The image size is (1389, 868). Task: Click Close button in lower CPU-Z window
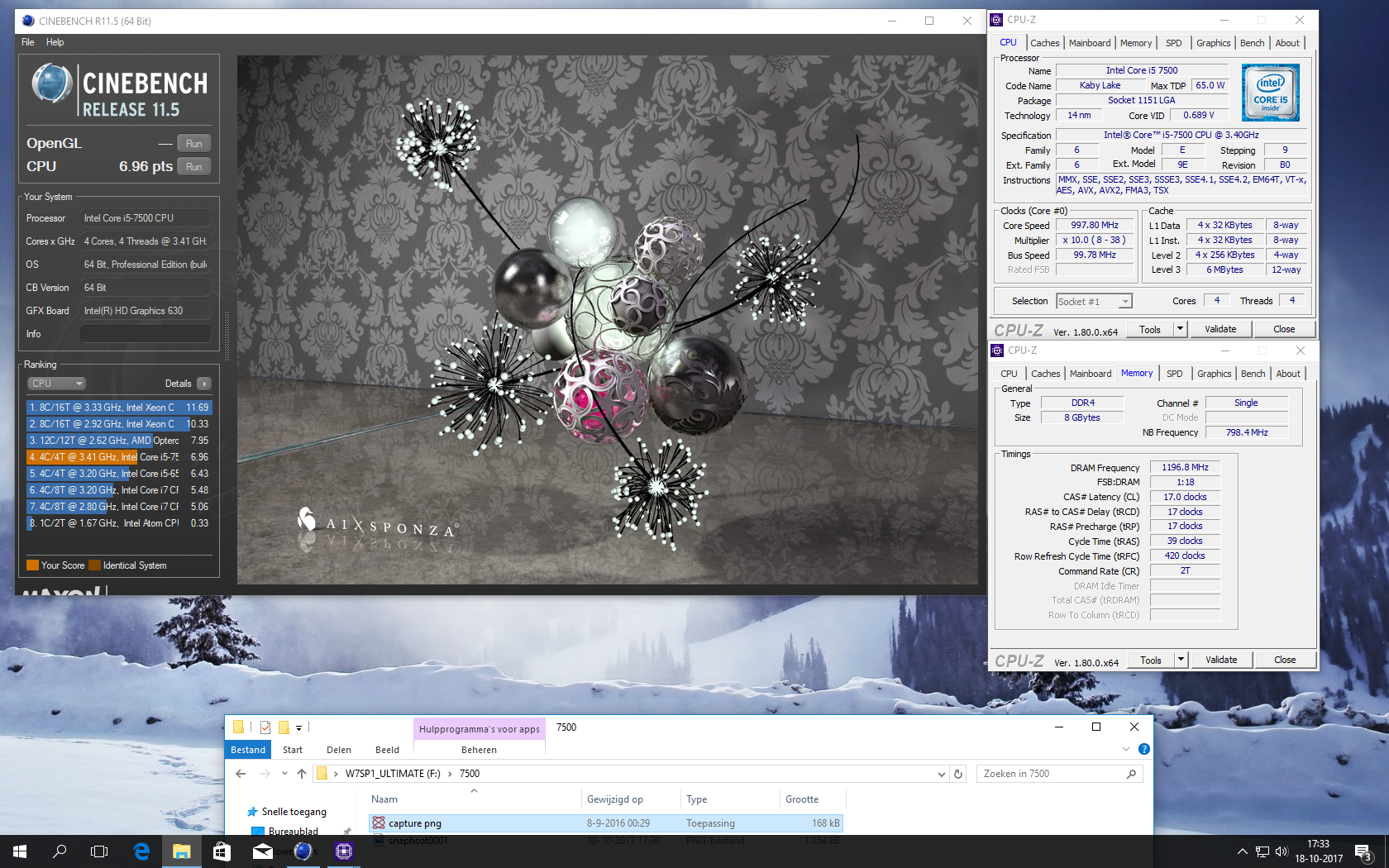[1285, 660]
